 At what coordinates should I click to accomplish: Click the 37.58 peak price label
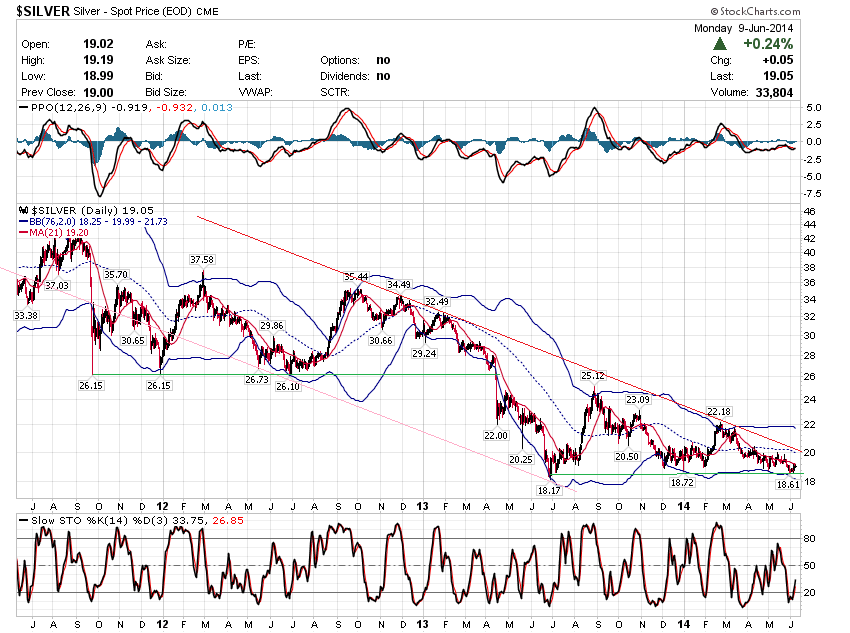click(203, 259)
